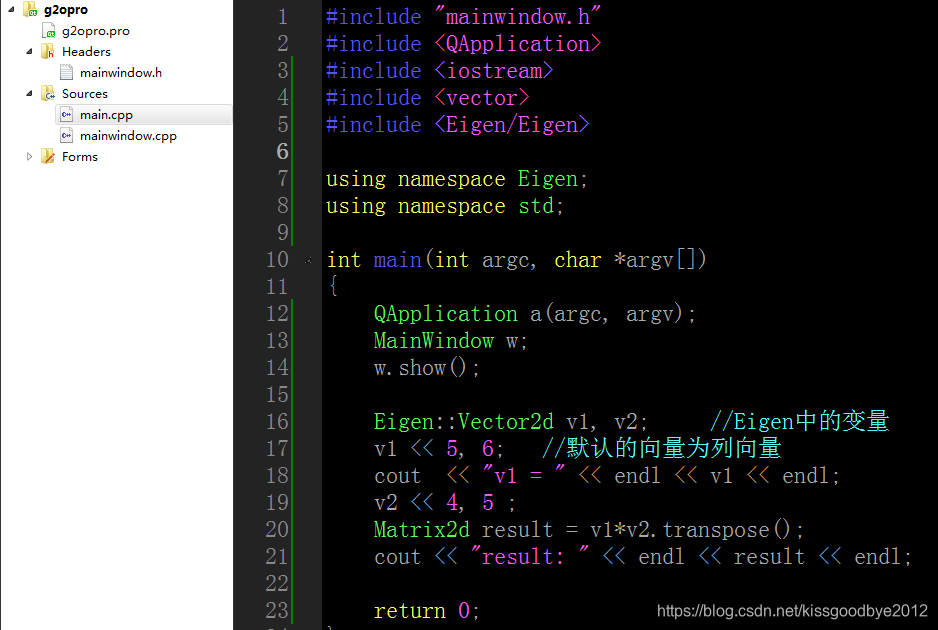
Task: Open main.cpp in the tree
Action: 106,115
